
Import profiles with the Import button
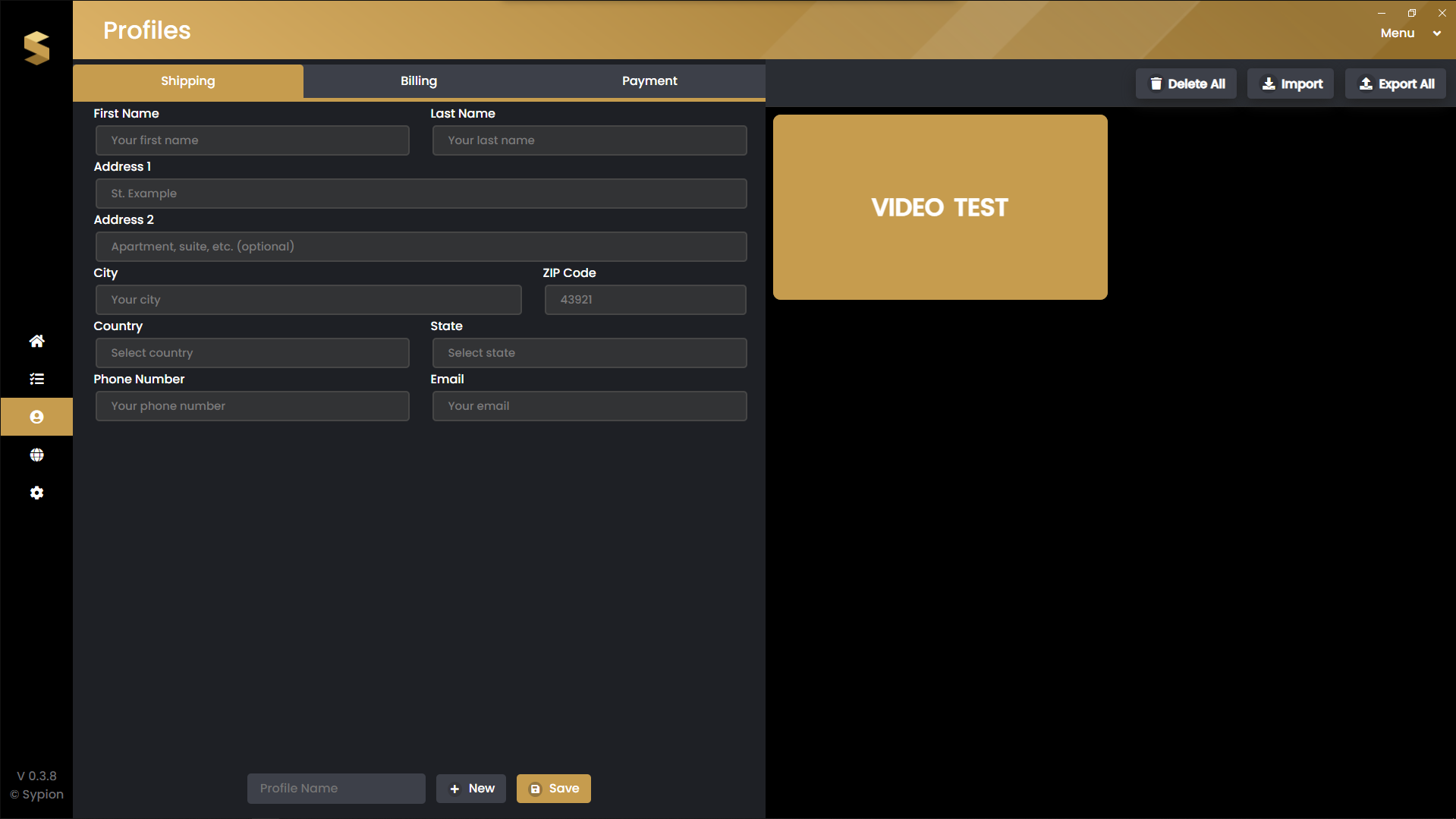point(1291,83)
